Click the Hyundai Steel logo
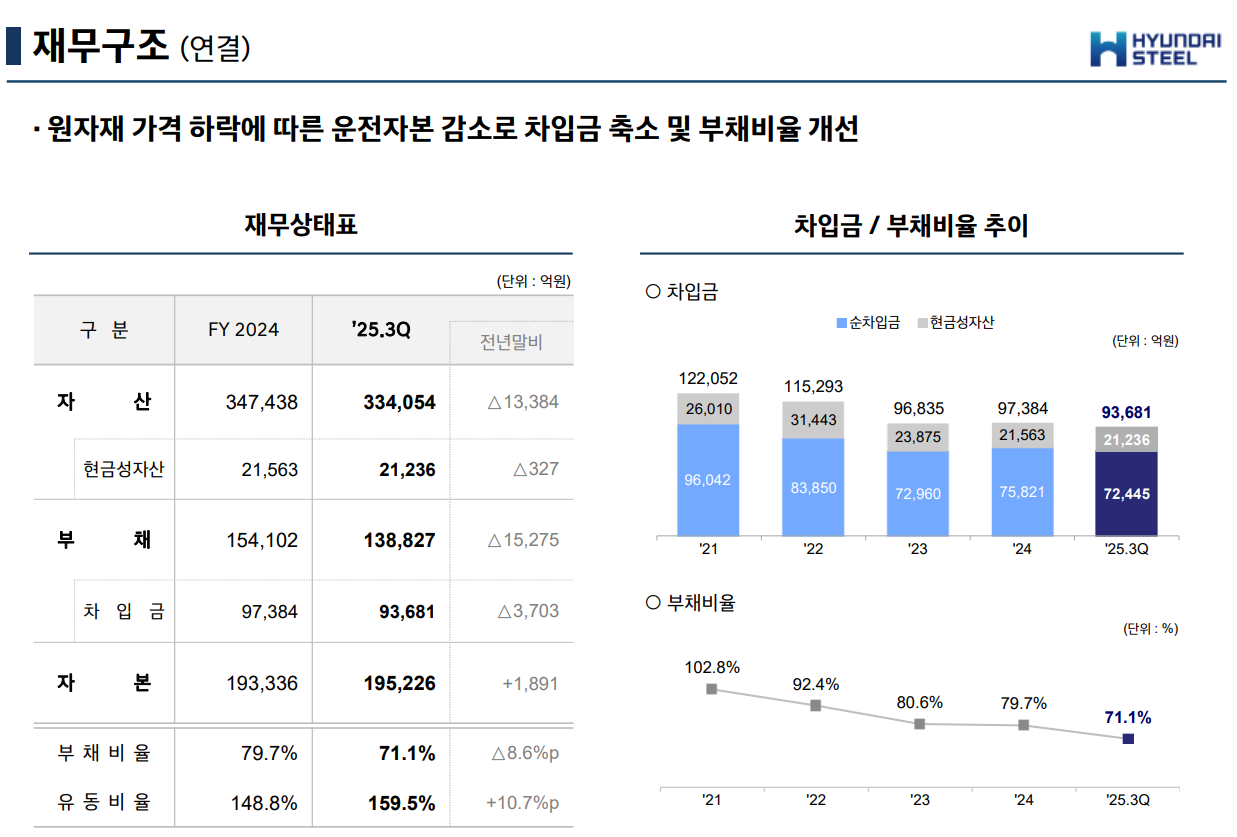 coord(1157,48)
